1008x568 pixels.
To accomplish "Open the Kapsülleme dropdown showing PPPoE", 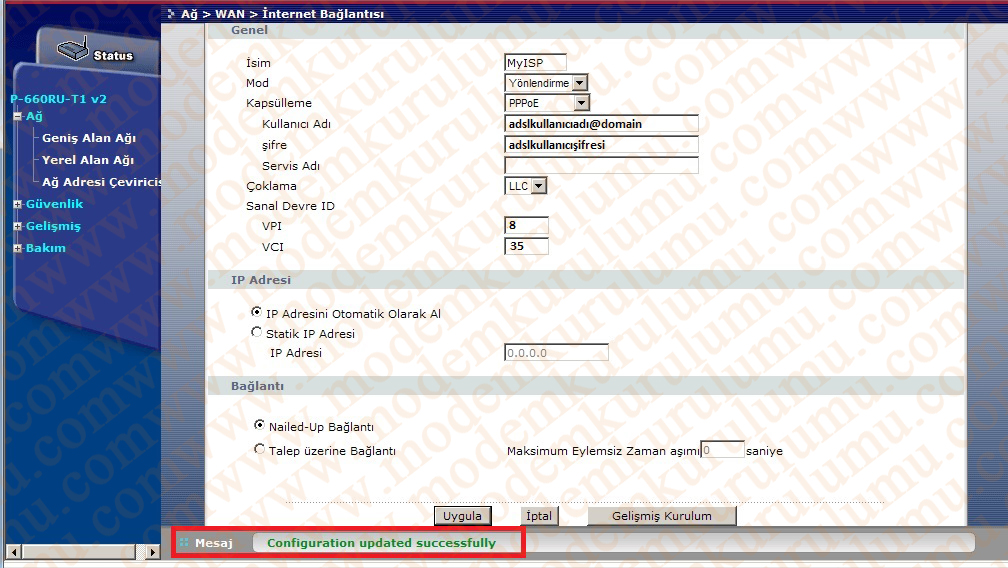I will click(547, 103).
